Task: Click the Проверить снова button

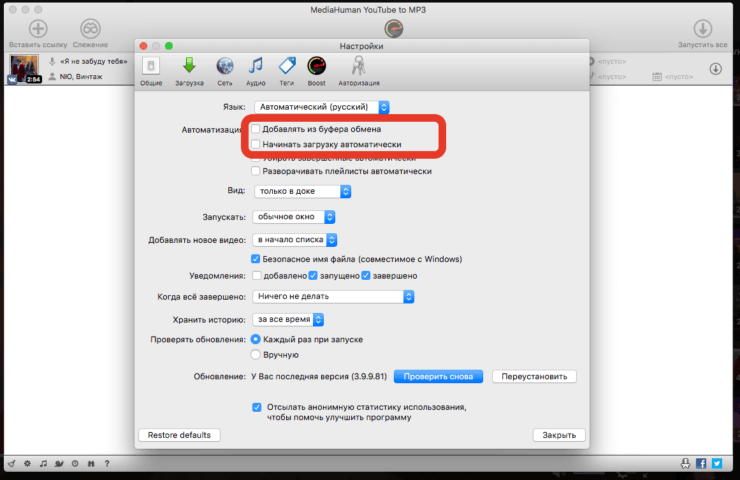Action: [x=438, y=376]
